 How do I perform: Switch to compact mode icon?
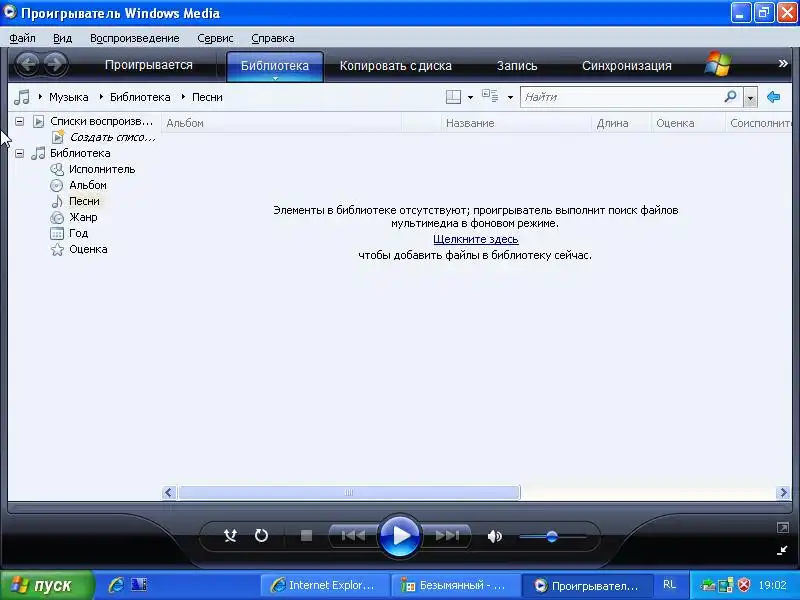click(782, 550)
